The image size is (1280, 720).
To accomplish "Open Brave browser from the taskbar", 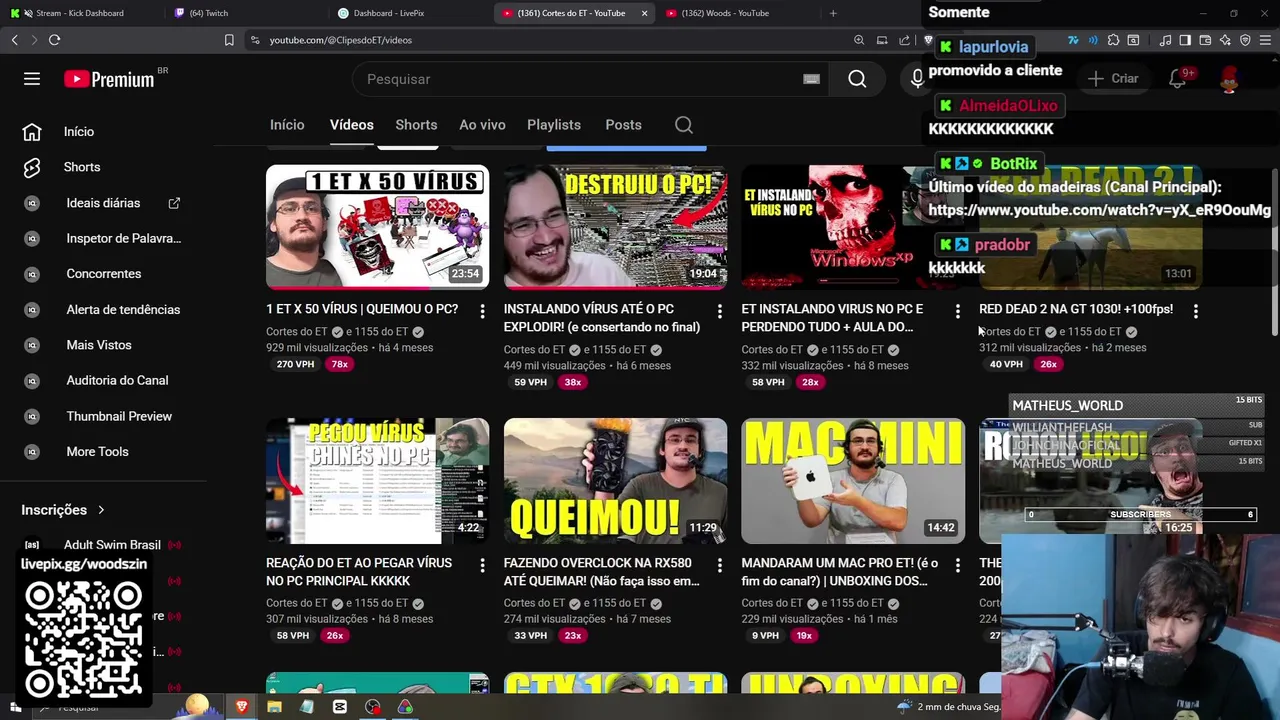I will 241,707.
